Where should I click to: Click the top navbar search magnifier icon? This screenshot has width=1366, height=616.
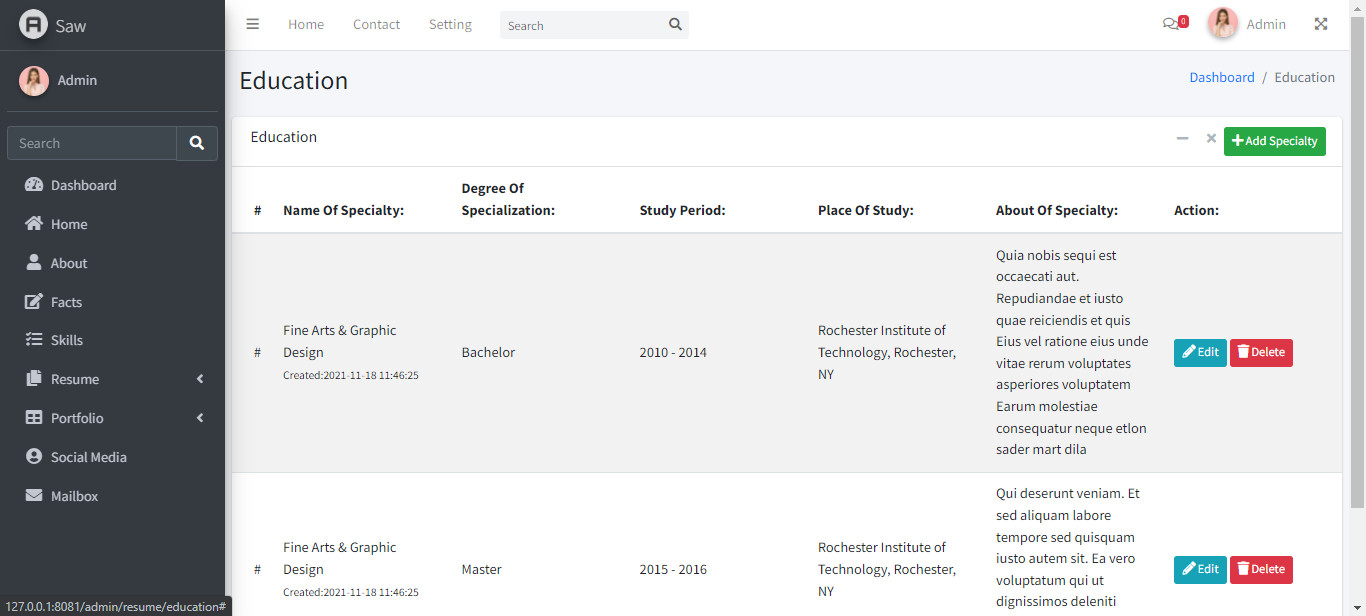pyautogui.click(x=675, y=25)
